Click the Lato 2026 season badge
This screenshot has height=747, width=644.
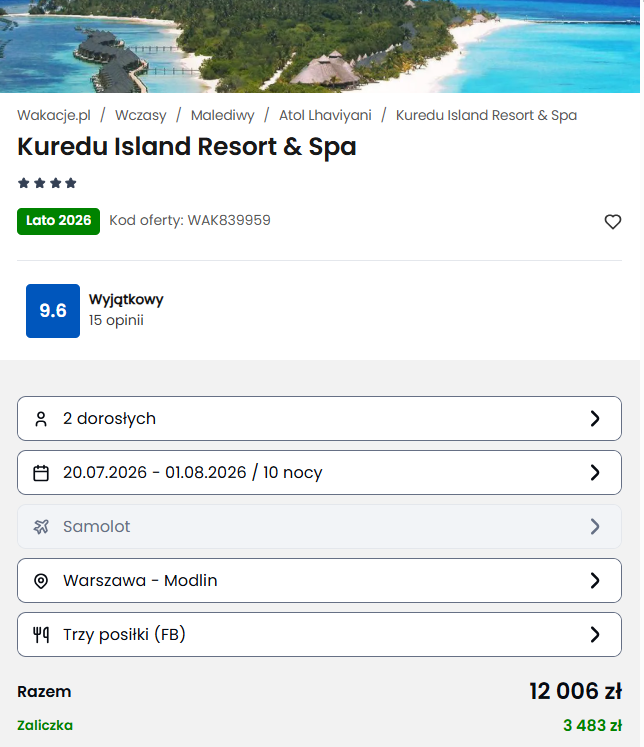[x=58, y=221]
